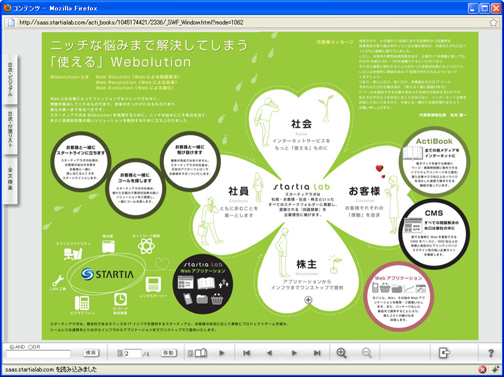Viewport: 504px width, 377px height.
Task: Click the 検索 search button
Action: (91, 353)
